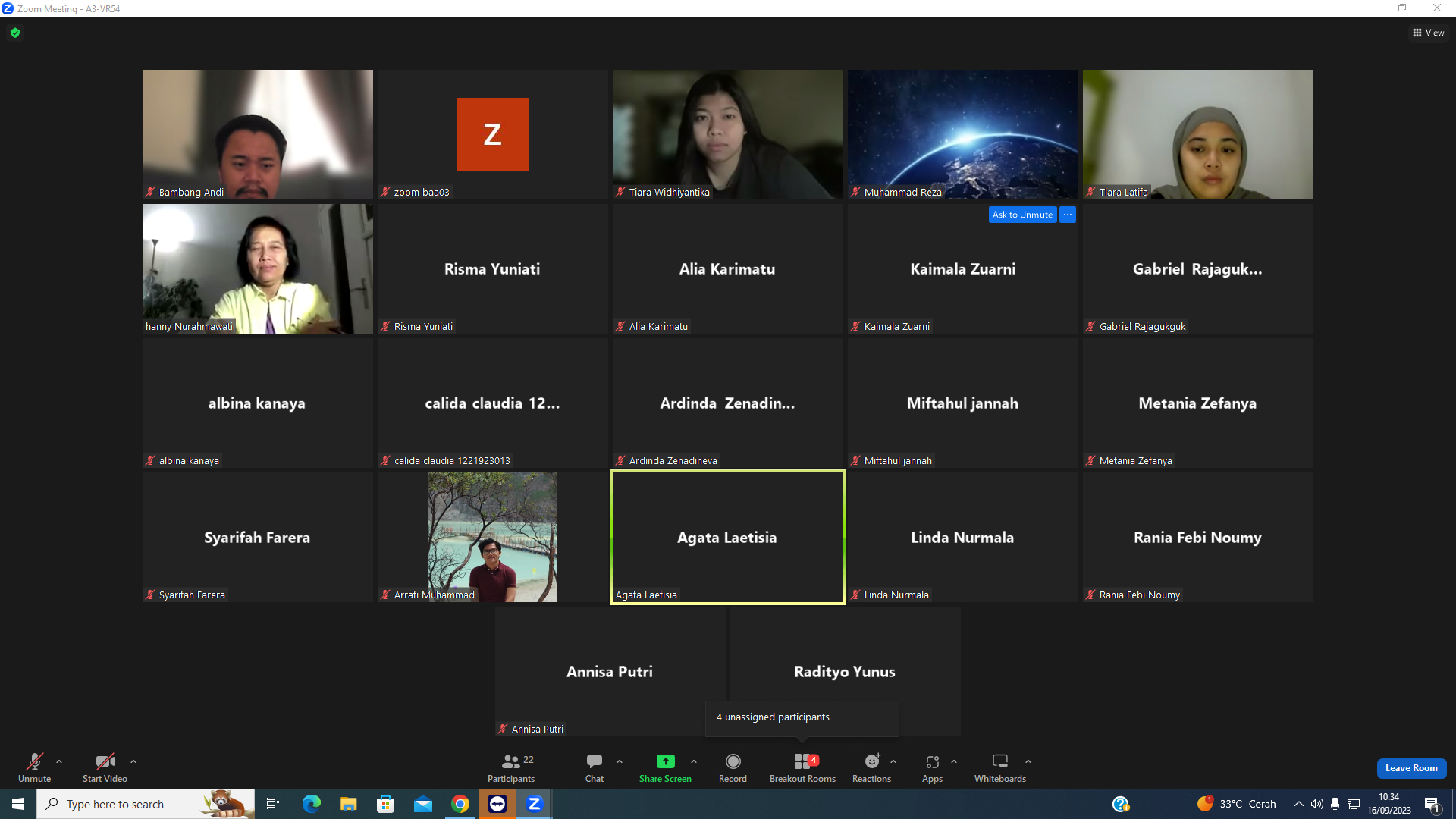Open the notification center icon
Image resolution: width=1456 pixels, height=819 pixels.
click(1432, 804)
